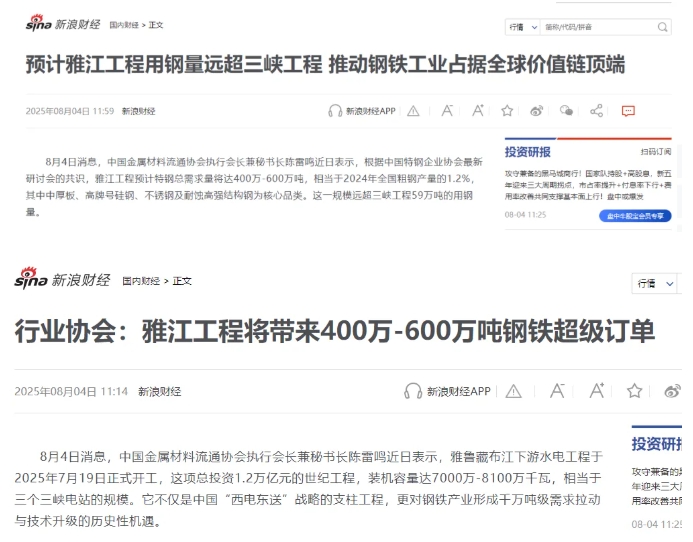
Task: Increase font size in bottom article toolbar
Action: click(x=596, y=391)
